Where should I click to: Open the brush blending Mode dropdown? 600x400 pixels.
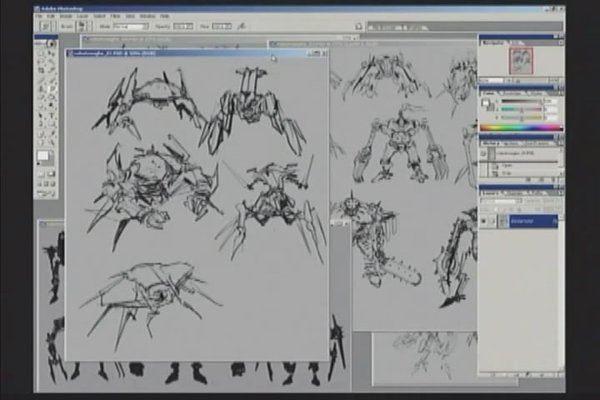point(133,26)
